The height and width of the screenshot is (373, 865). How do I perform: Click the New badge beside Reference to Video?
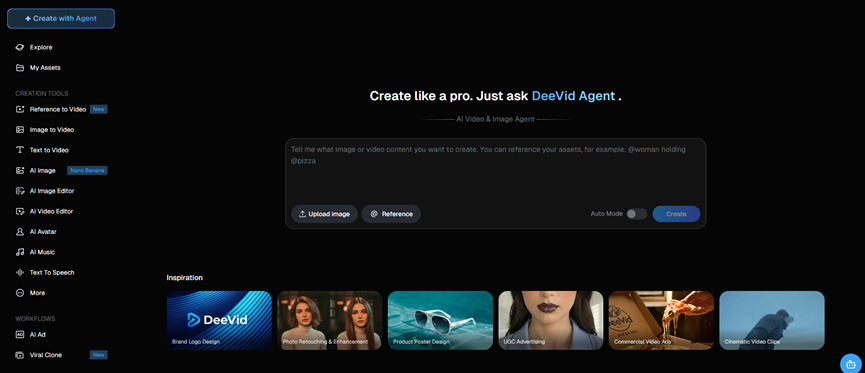pyautogui.click(x=99, y=109)
